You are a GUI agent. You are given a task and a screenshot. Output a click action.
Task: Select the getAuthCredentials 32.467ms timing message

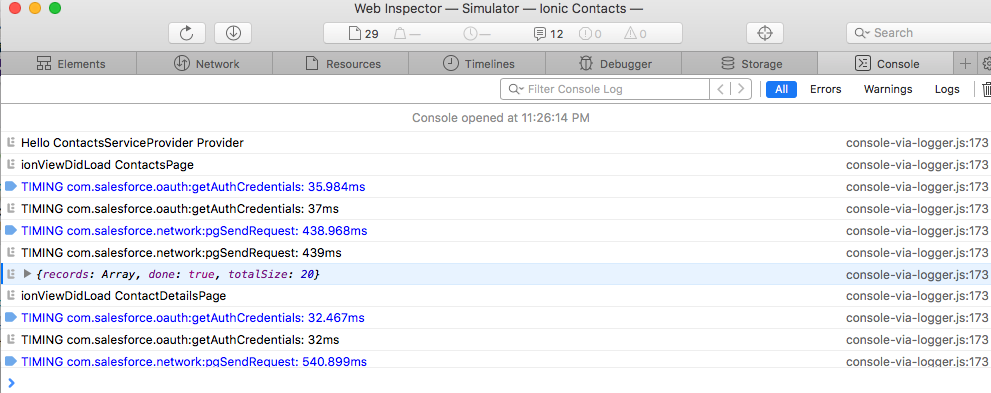click(193, 317)
